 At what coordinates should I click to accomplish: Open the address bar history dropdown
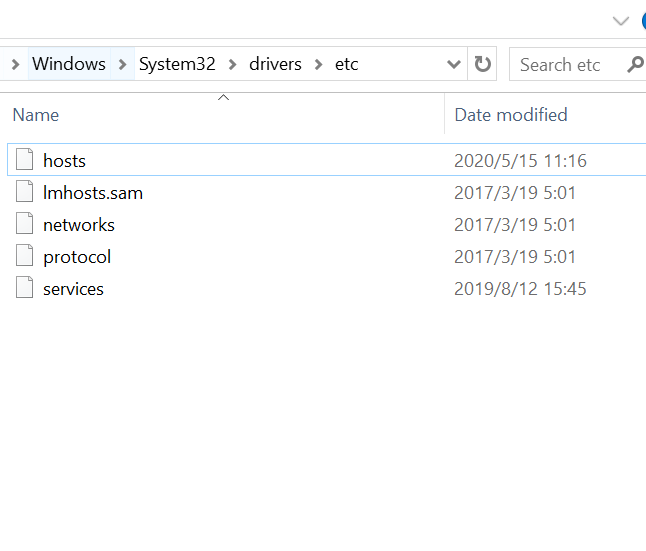pos(453,64)
